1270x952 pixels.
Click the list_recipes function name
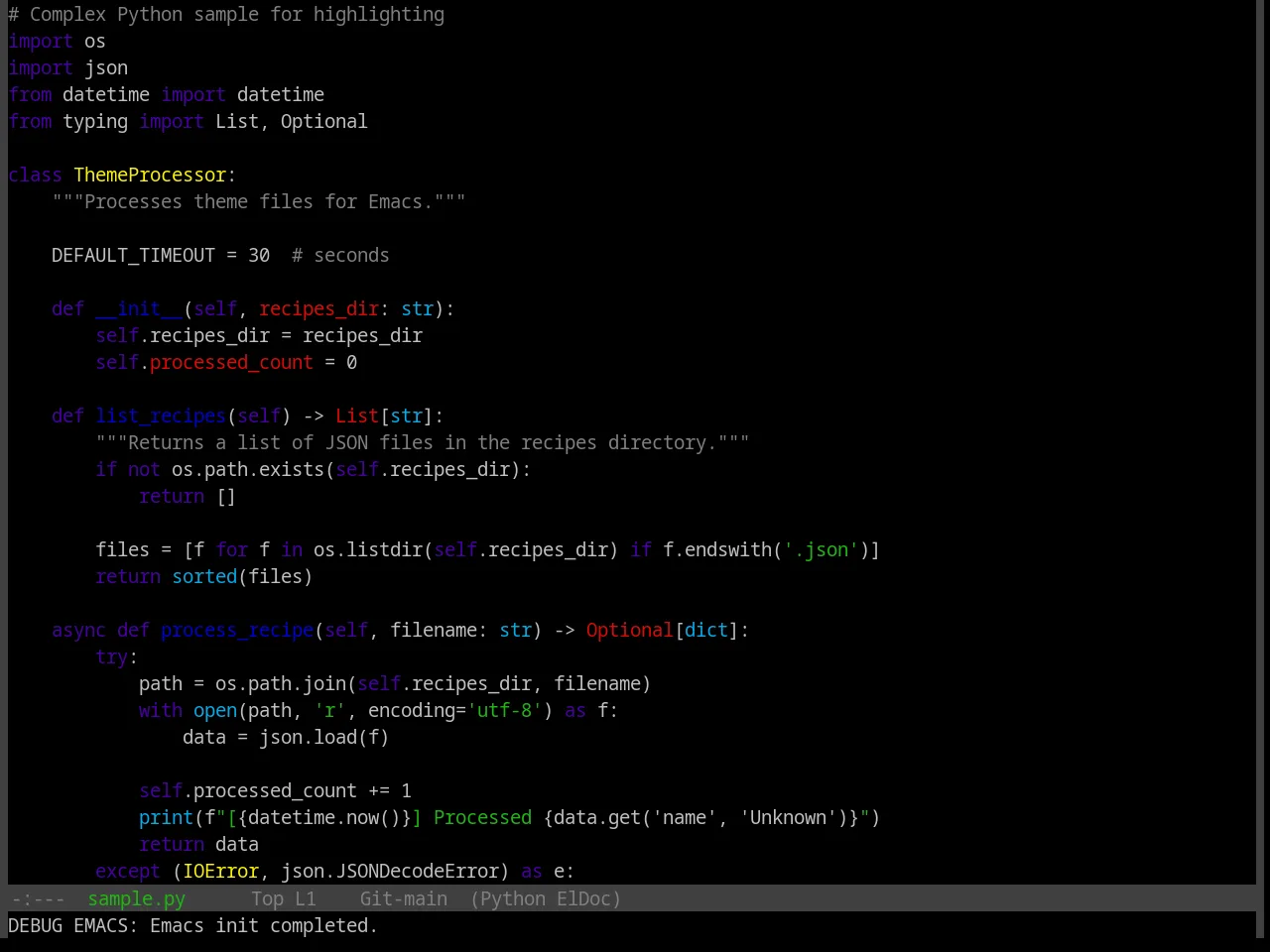tap(161, 416)
